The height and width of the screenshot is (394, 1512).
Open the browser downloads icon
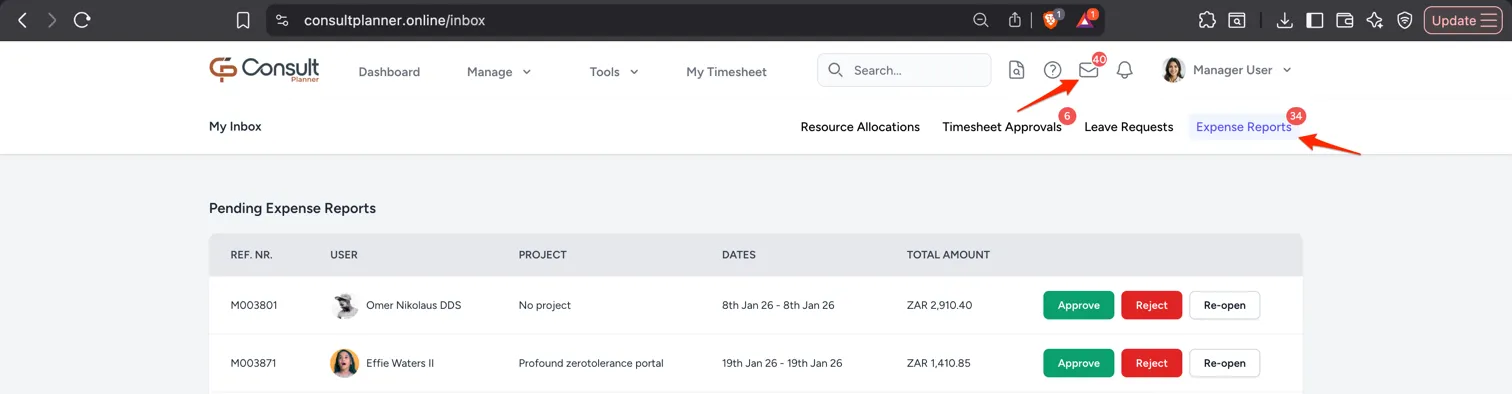(1286, 20)
